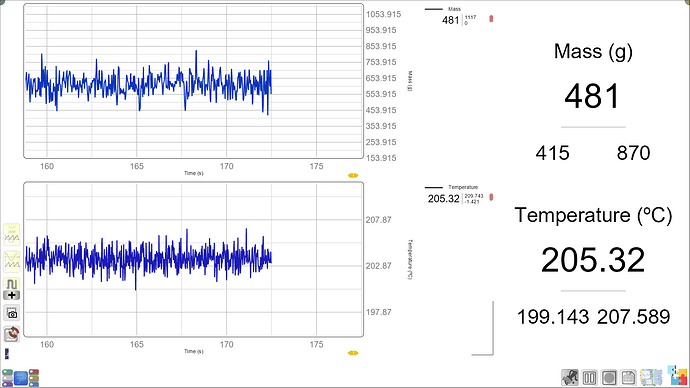Click the Temperature legend line color swatch
690x388 pixels.
pyautogui.click(x=433, y=187)
